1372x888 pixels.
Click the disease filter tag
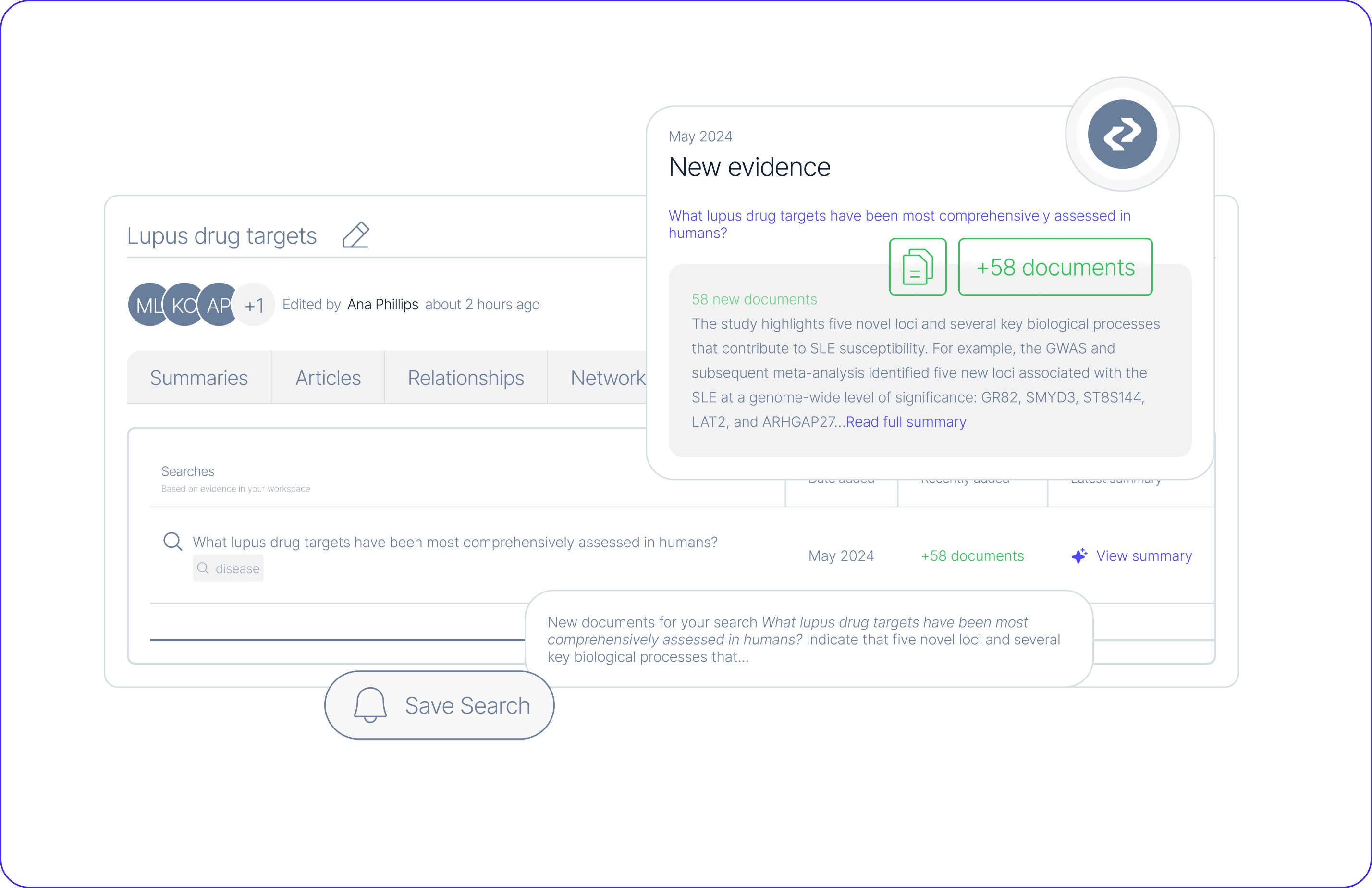[228, 568]
